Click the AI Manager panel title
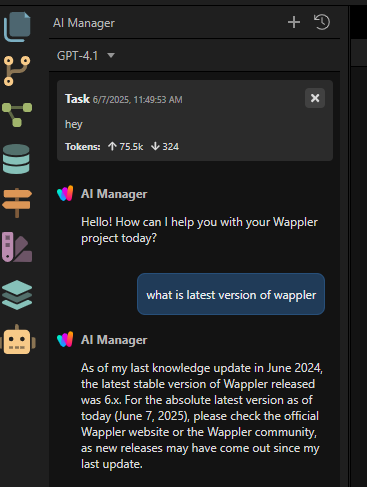 [x=84, y=23]
